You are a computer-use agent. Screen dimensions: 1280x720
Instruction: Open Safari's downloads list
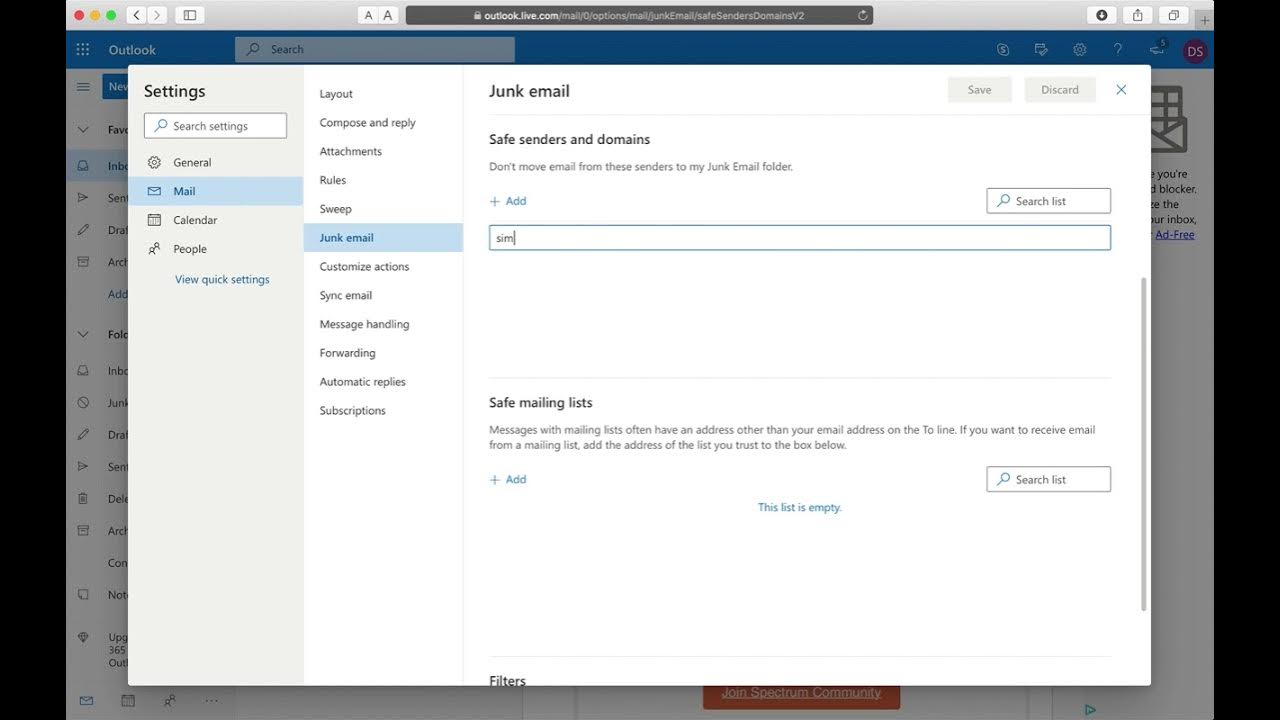[1101, 15]
